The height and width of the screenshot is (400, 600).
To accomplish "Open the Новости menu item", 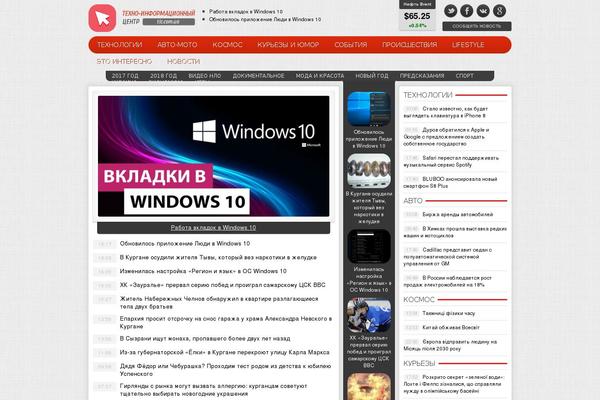I will point(183,61).
